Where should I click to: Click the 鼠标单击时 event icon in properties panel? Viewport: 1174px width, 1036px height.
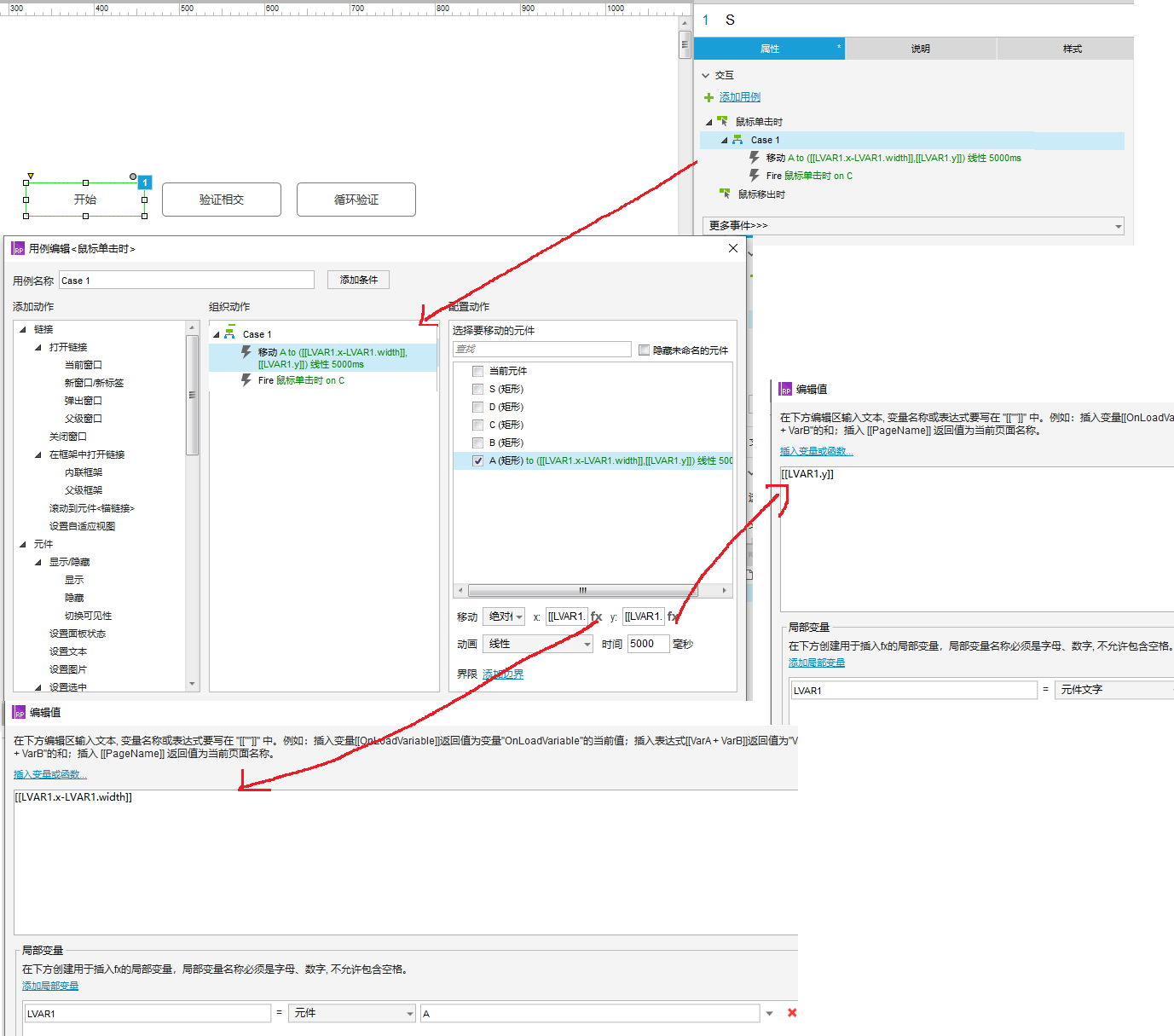(x=723, y=121)
